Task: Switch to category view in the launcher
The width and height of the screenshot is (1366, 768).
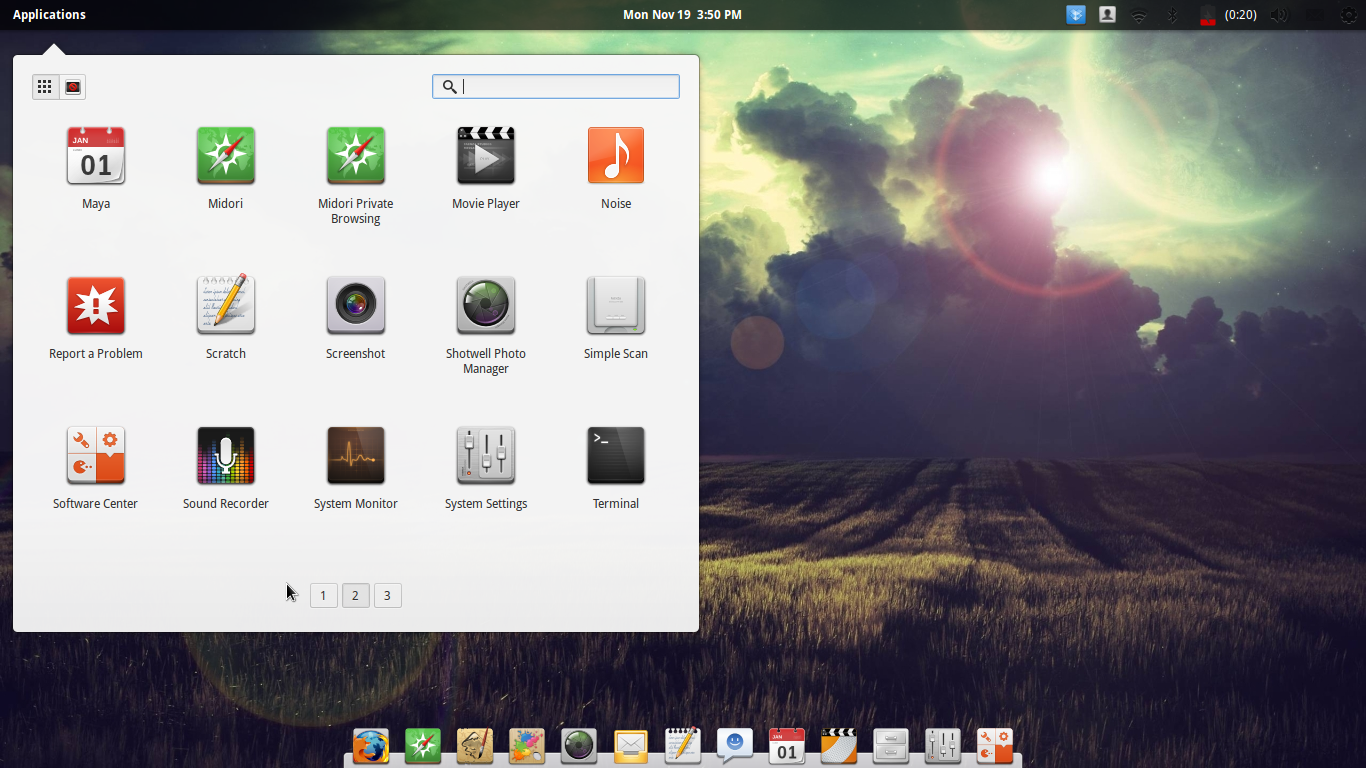Action: tap(71, 86)
